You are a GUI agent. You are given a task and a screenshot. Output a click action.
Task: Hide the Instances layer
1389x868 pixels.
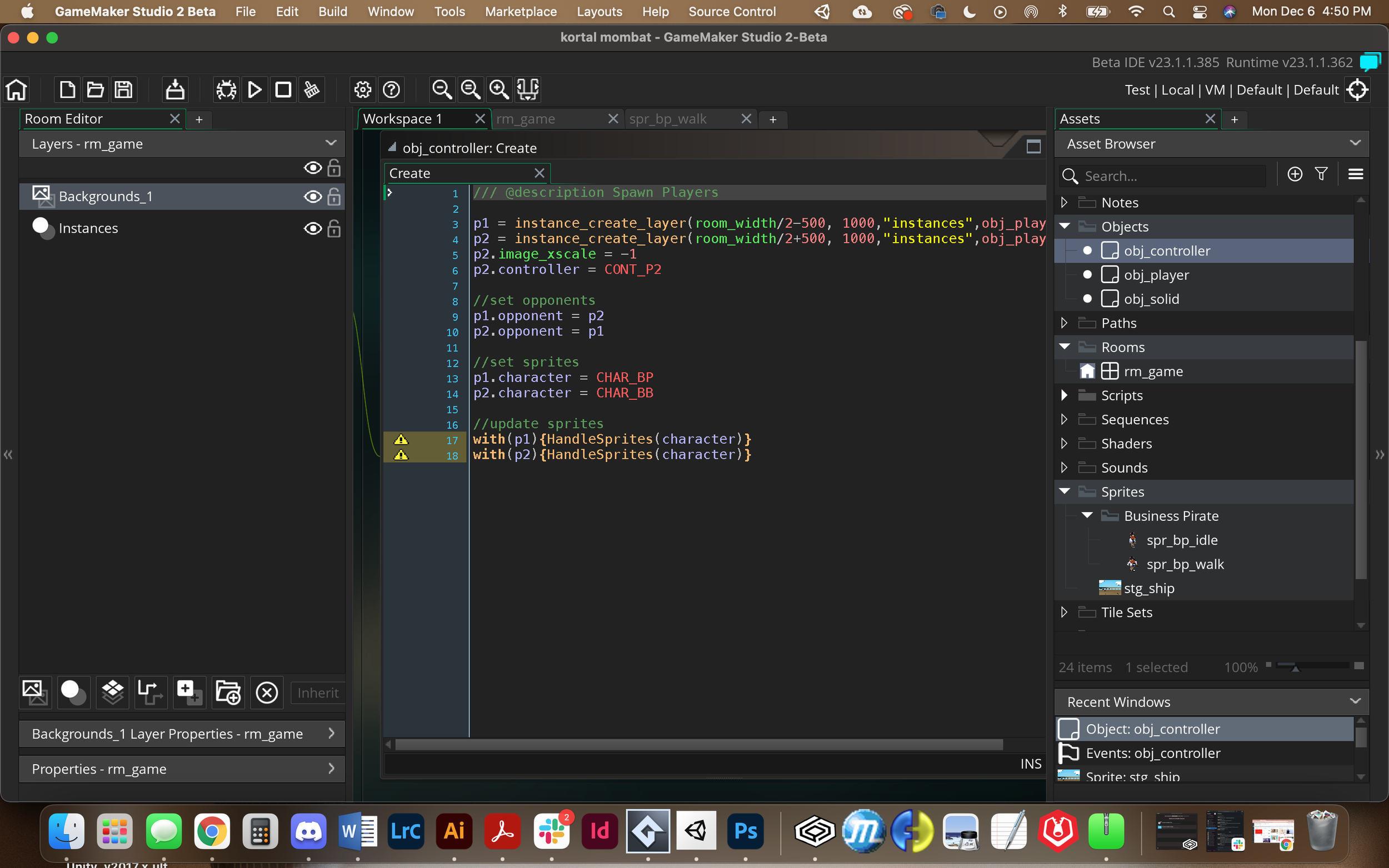pos(312,228)
